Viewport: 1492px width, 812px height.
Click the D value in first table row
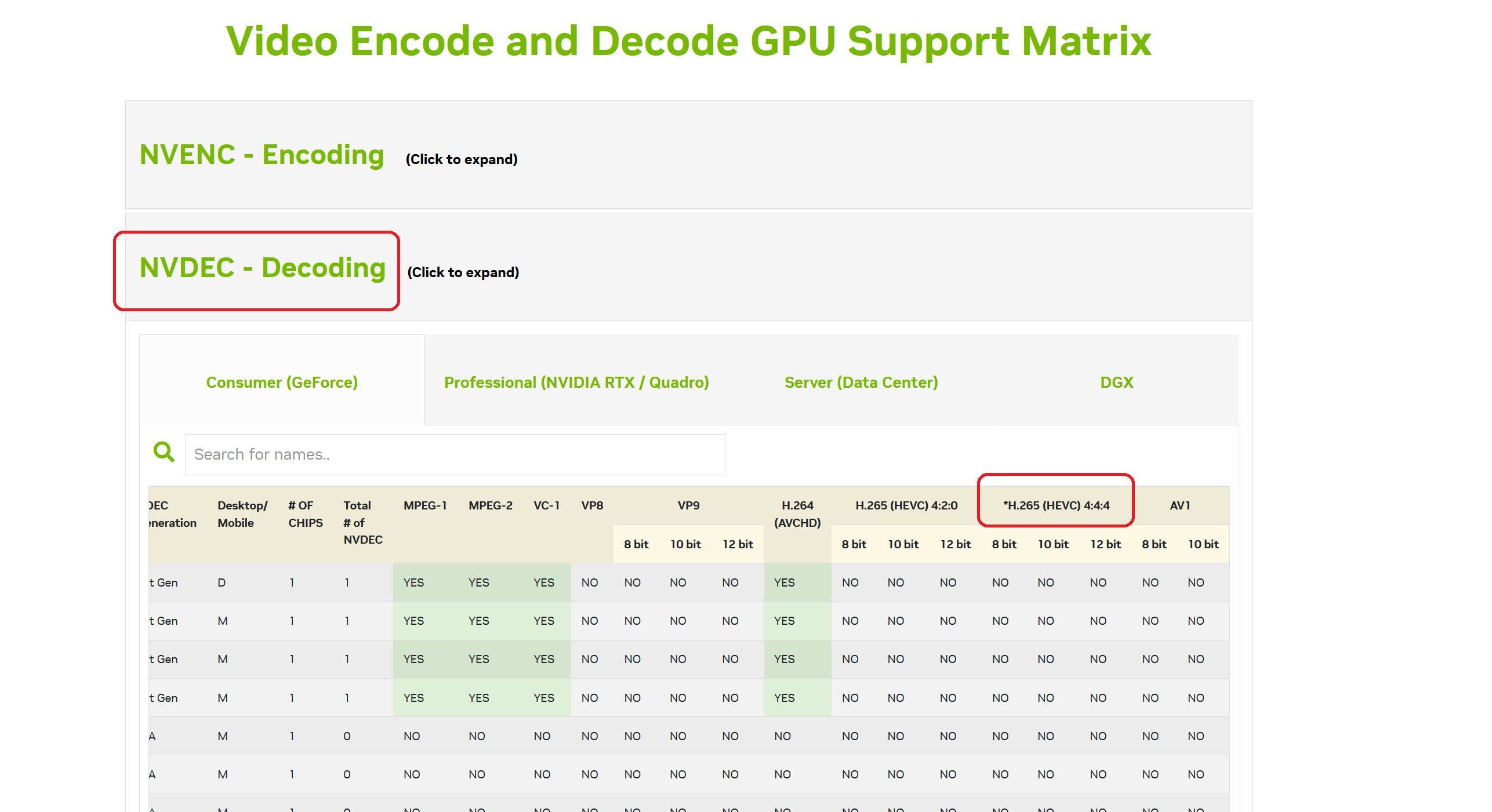pyautogui.click(x=222, y=582)
